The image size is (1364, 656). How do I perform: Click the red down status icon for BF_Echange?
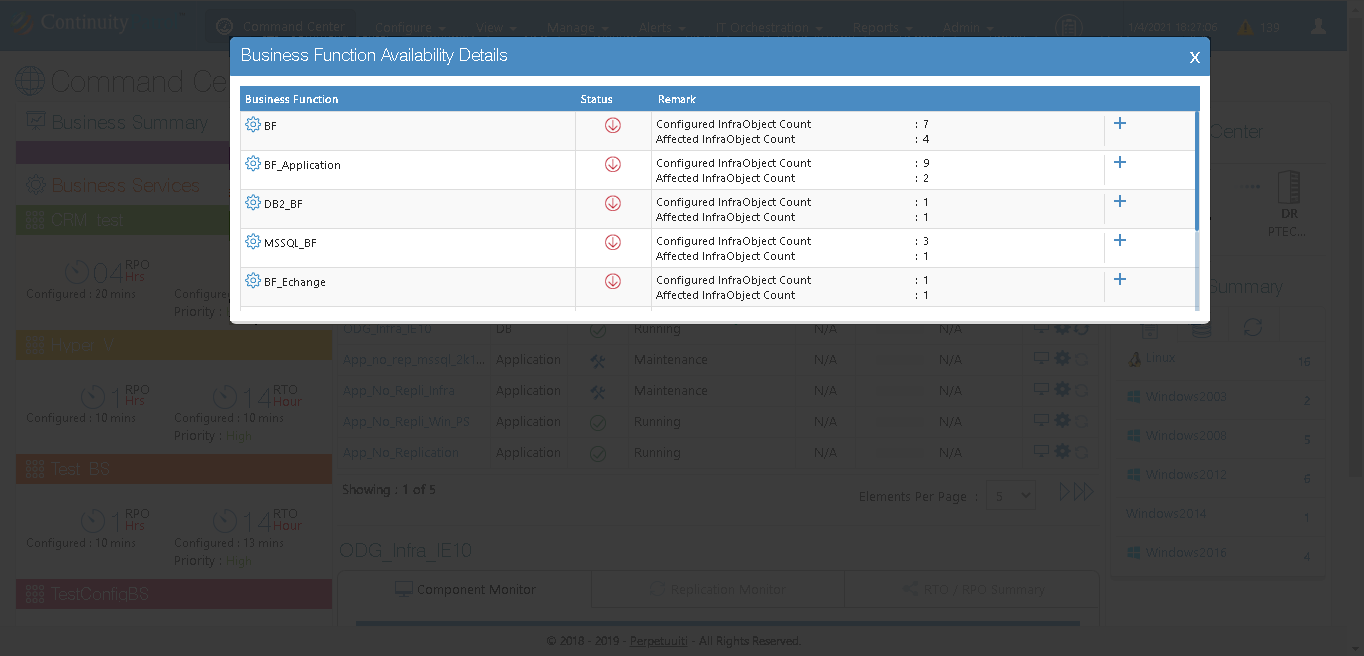(x=613, y=281)
